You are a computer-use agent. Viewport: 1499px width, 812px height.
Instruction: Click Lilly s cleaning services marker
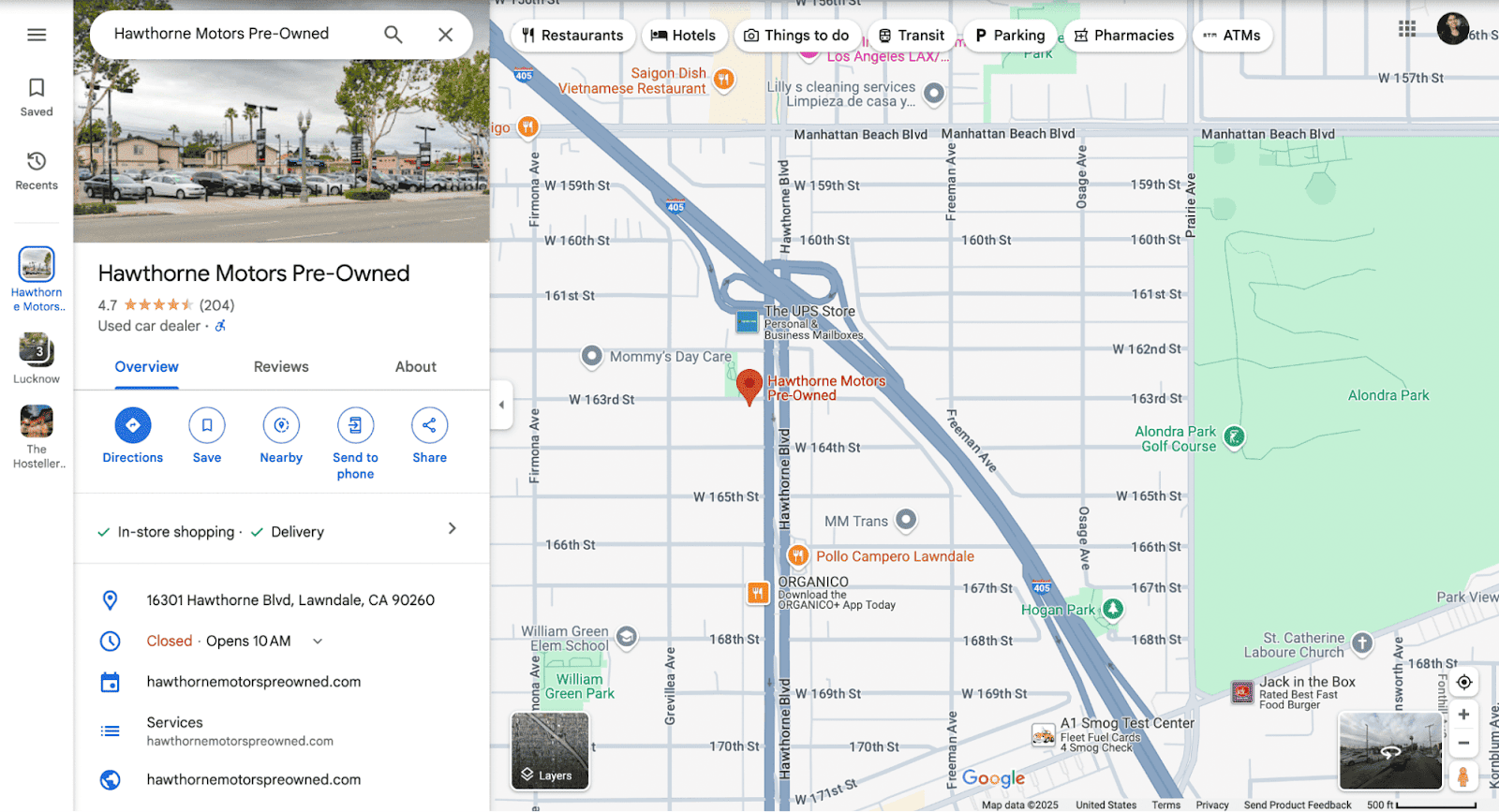[x=933, y=93]
